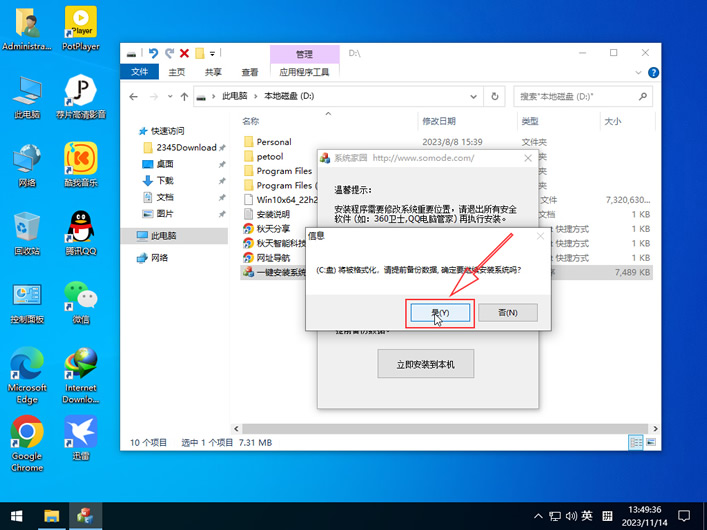Screen dimensions: 707x530
Task: Select 图片 in the navigation pane
Action: pos(165,214)
